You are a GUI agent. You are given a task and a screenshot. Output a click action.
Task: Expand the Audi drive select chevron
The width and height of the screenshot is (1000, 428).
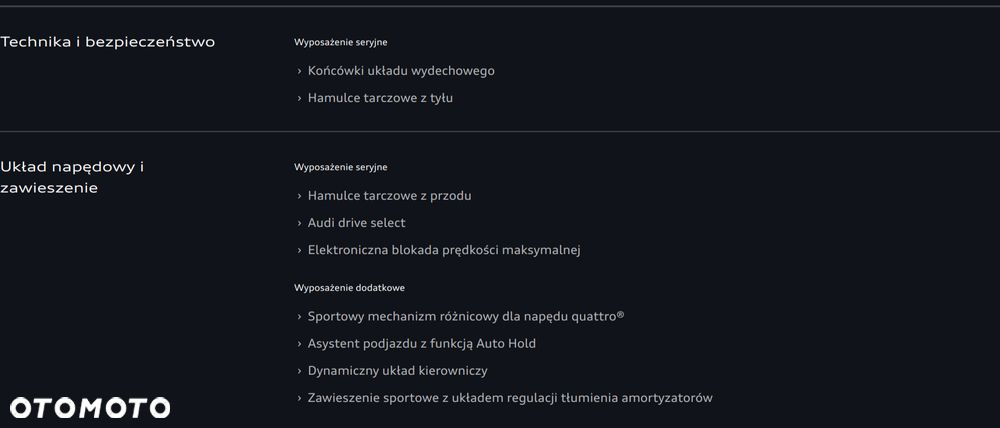tap(299, 223)
